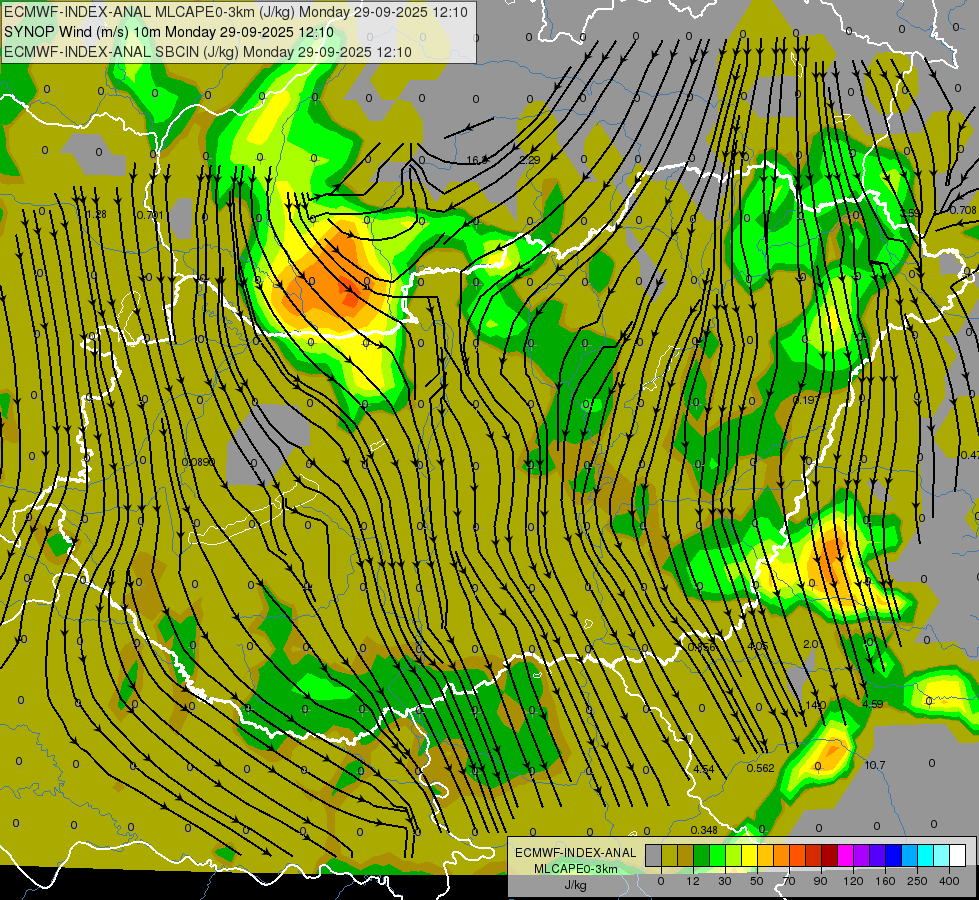Click the map value 2.29
Image resolution: width=979 pixels, height=900 pixels.
(529, 160)
